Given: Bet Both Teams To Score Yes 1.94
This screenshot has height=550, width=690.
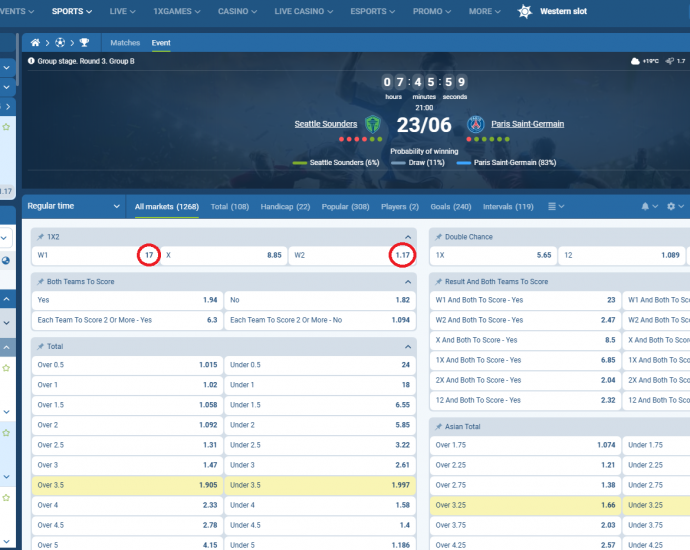Looking at the screenshot, I should click(x=127, y=300).
